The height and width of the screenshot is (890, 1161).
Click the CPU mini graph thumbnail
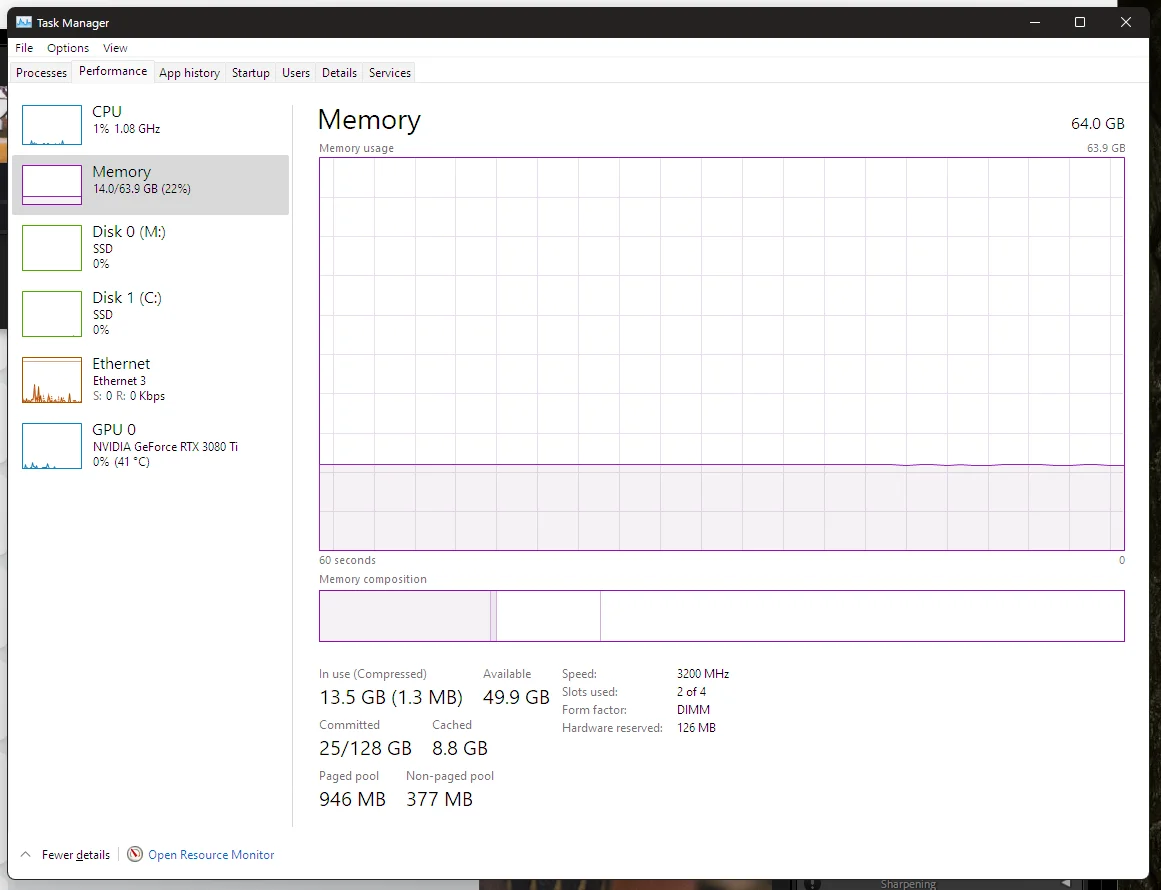click(x=52, y=125)
